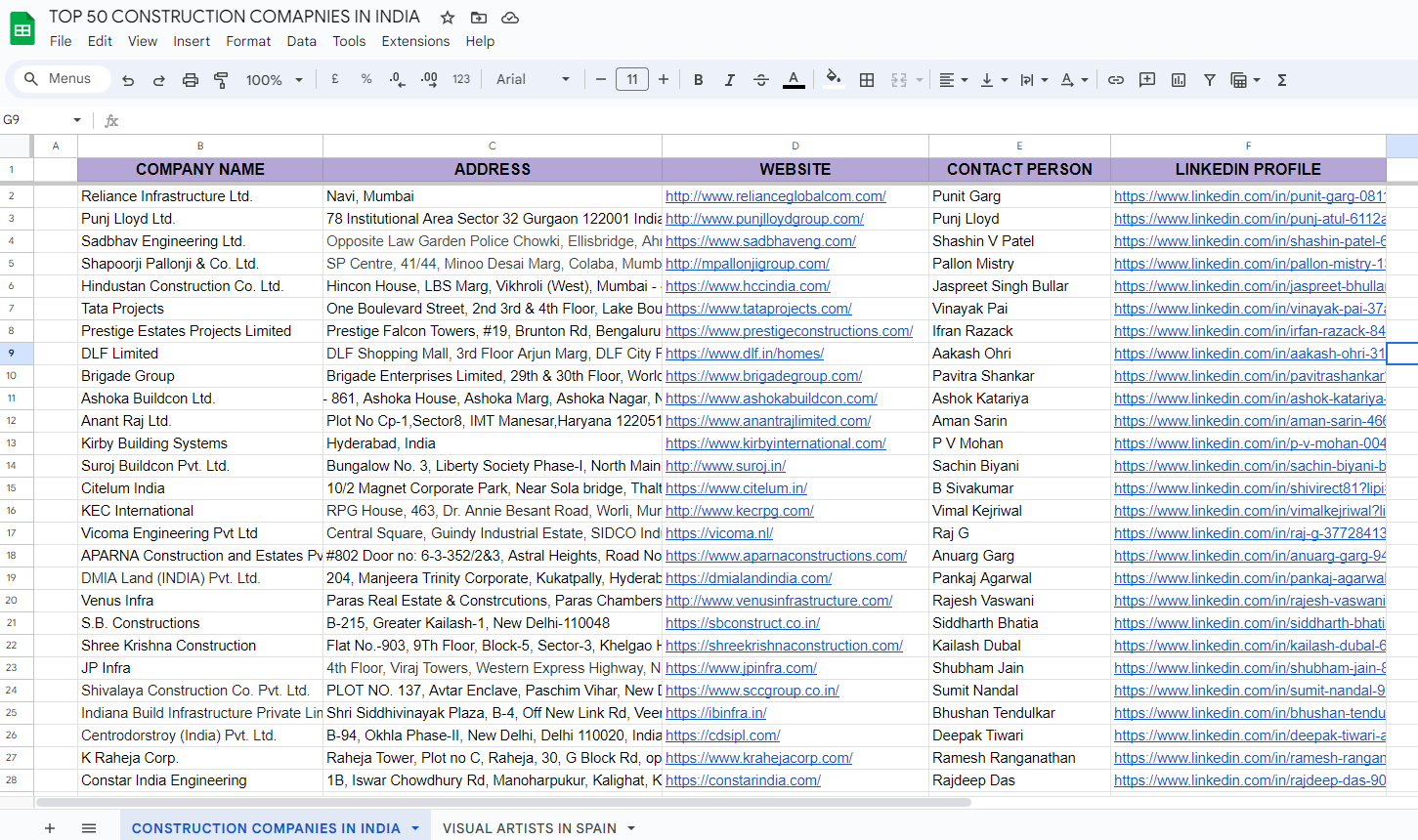Open the Insert menu

click(x=192, y=41)
